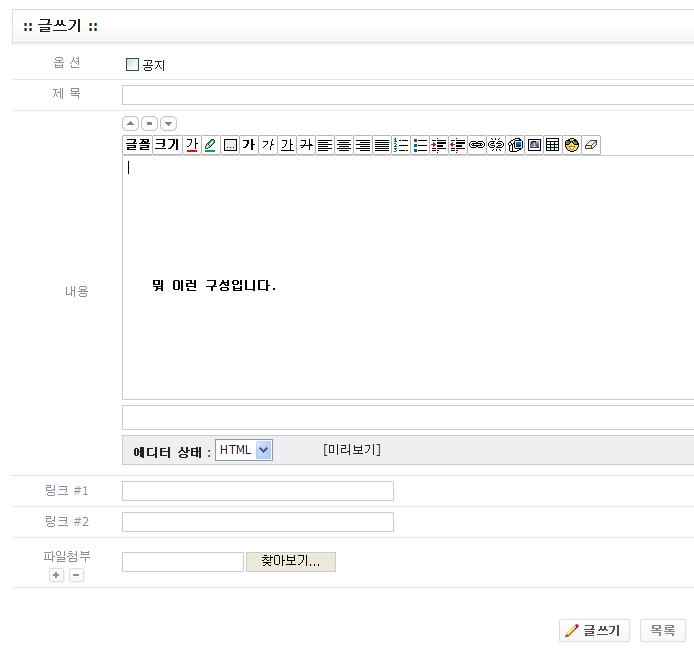Clear formatting with eraser icon
The image size is (694, 654).
(591, 145)
